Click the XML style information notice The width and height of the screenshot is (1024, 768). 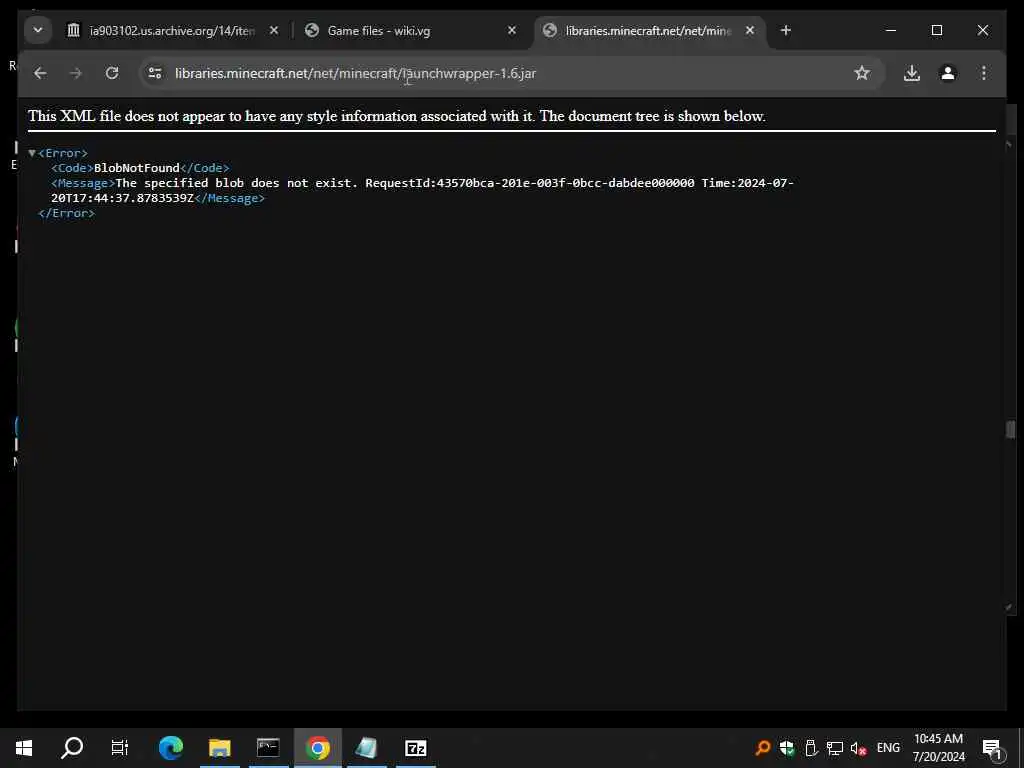point(396,116)
